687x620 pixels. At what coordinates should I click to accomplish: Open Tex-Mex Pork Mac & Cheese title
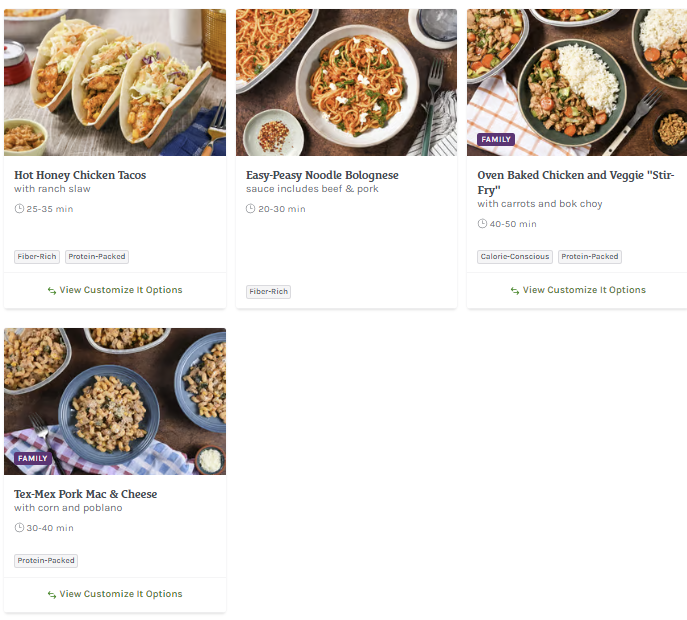coord(85,494)
